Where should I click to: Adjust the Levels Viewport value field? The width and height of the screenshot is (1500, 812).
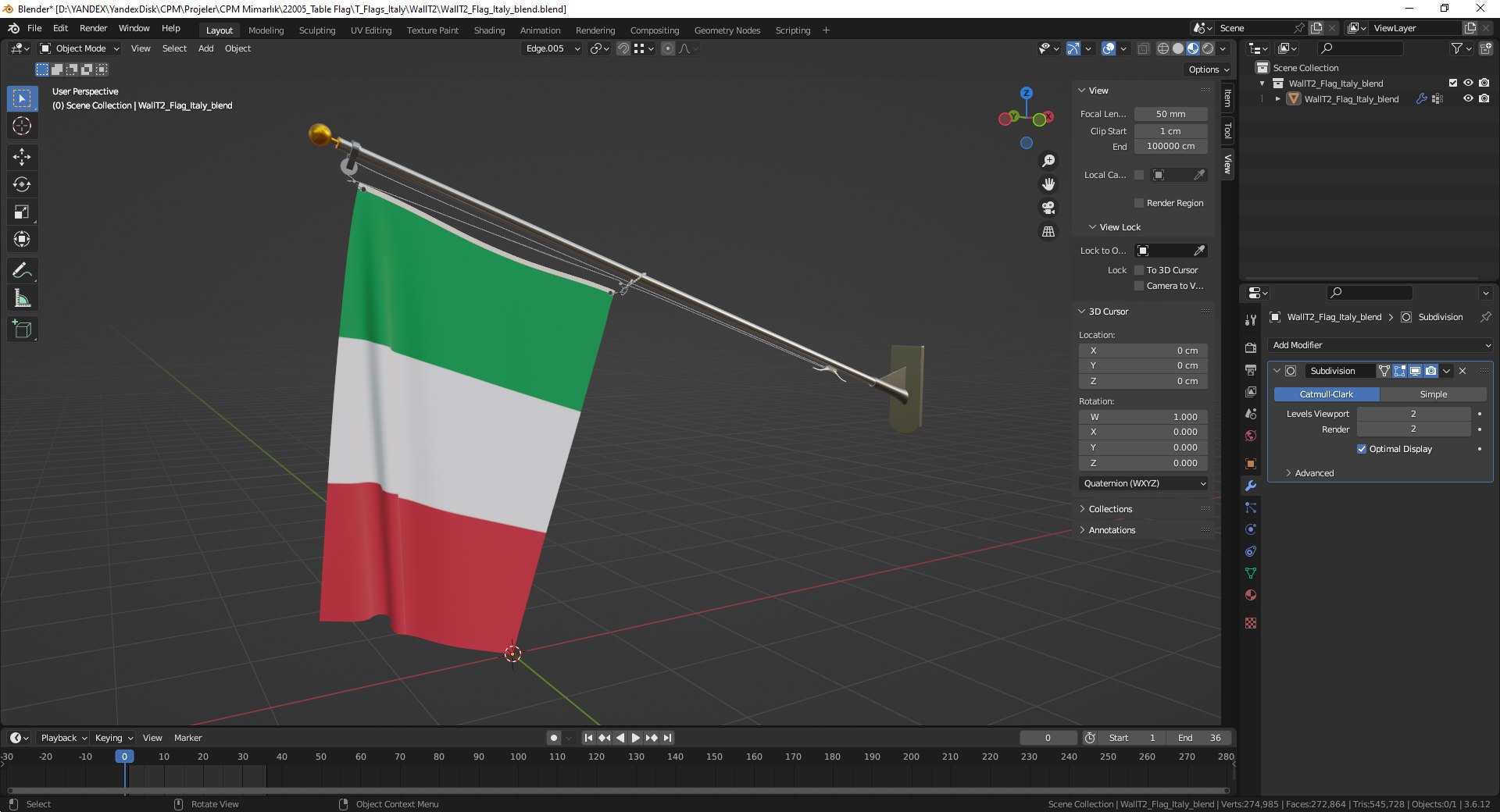[1413, 414]
